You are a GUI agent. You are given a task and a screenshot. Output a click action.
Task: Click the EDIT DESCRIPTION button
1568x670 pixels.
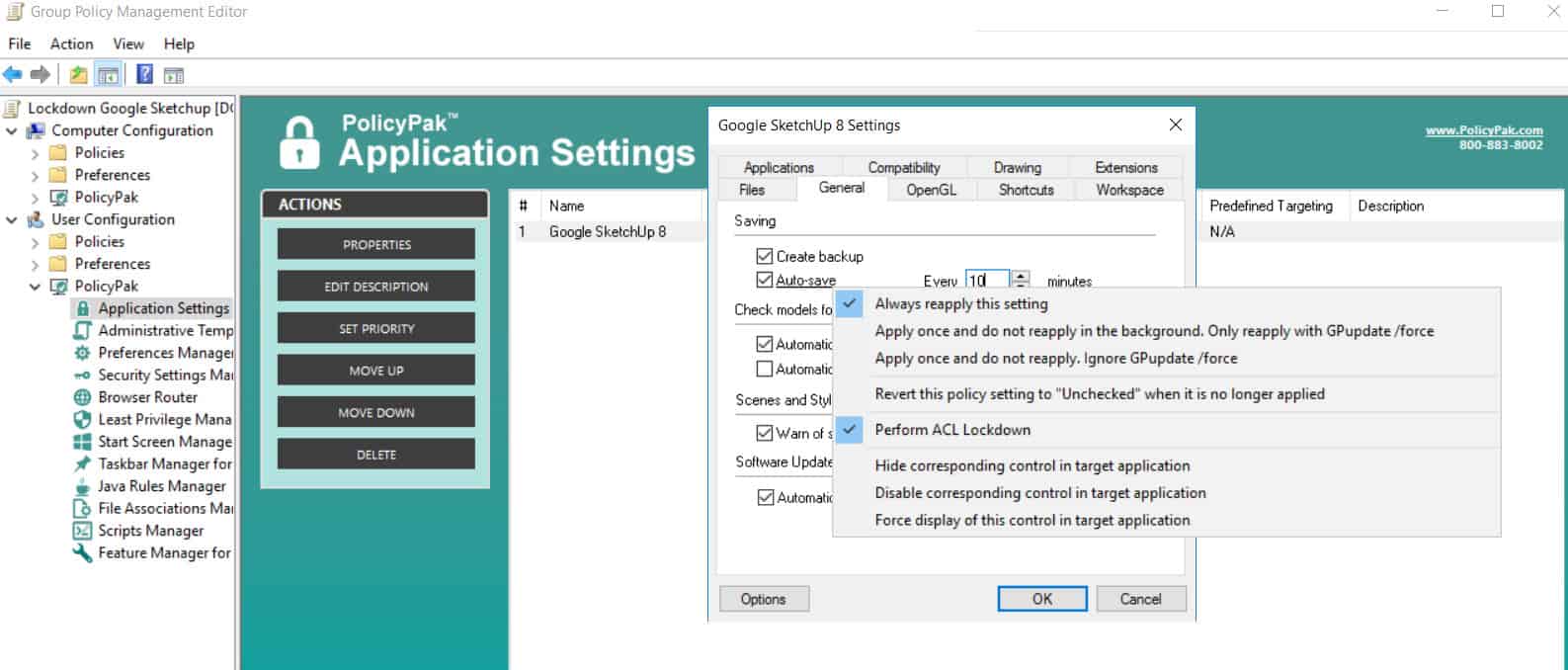(x=376, y=287)
